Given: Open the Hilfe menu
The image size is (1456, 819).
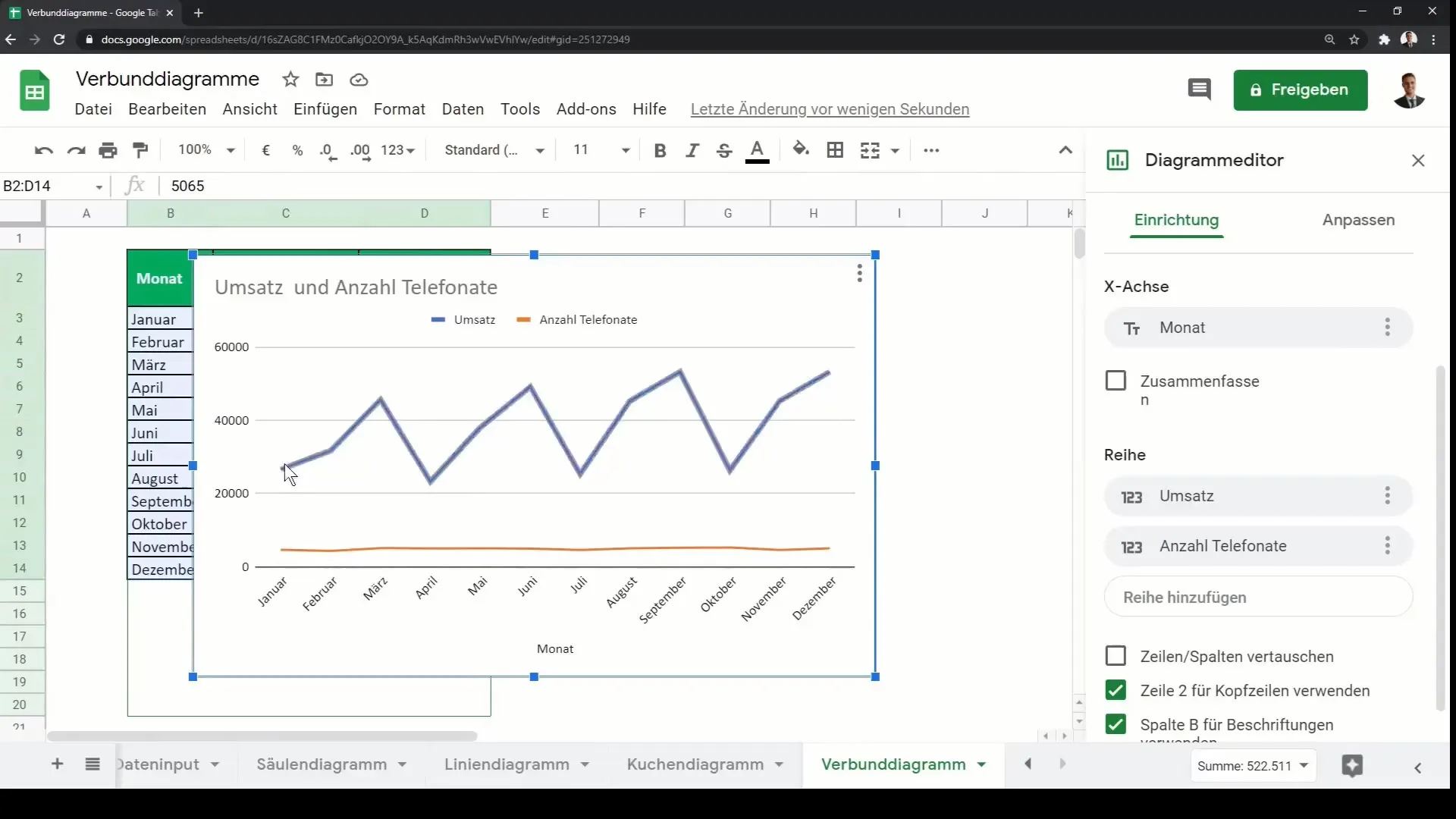Looking at the screenshot, I should [x=650, y=109].
